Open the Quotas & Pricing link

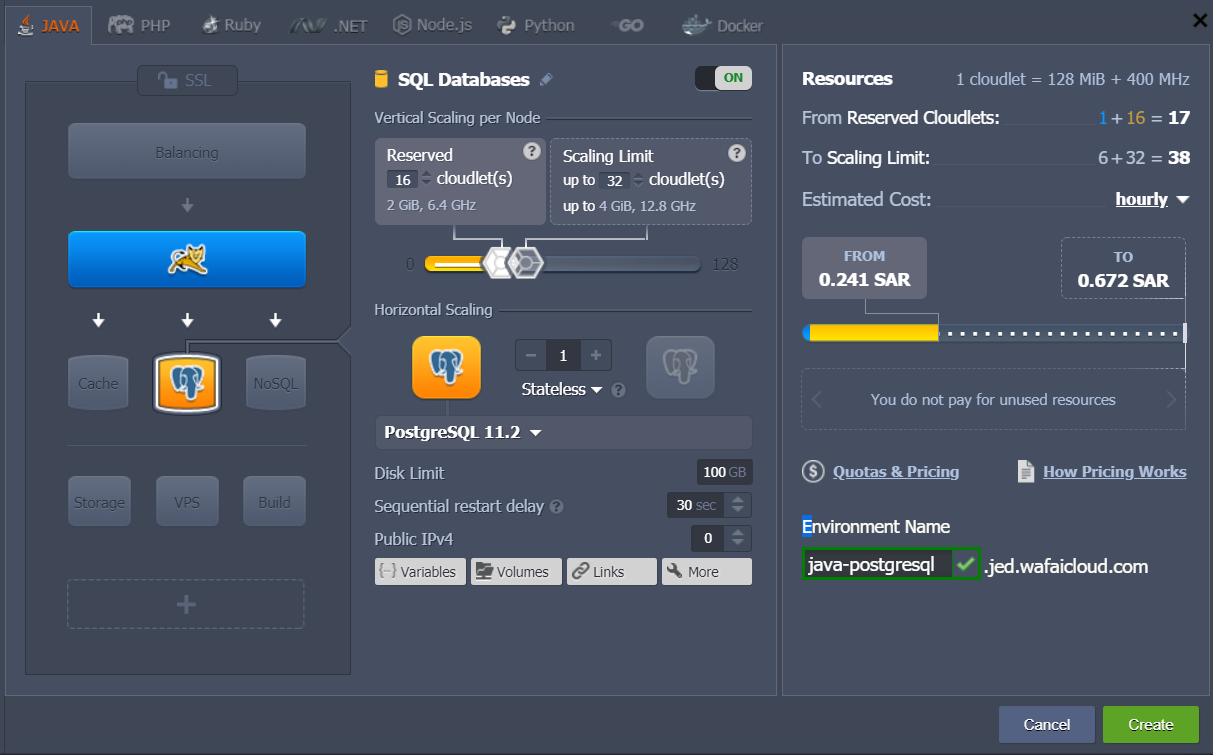click(x=881, y=472)
